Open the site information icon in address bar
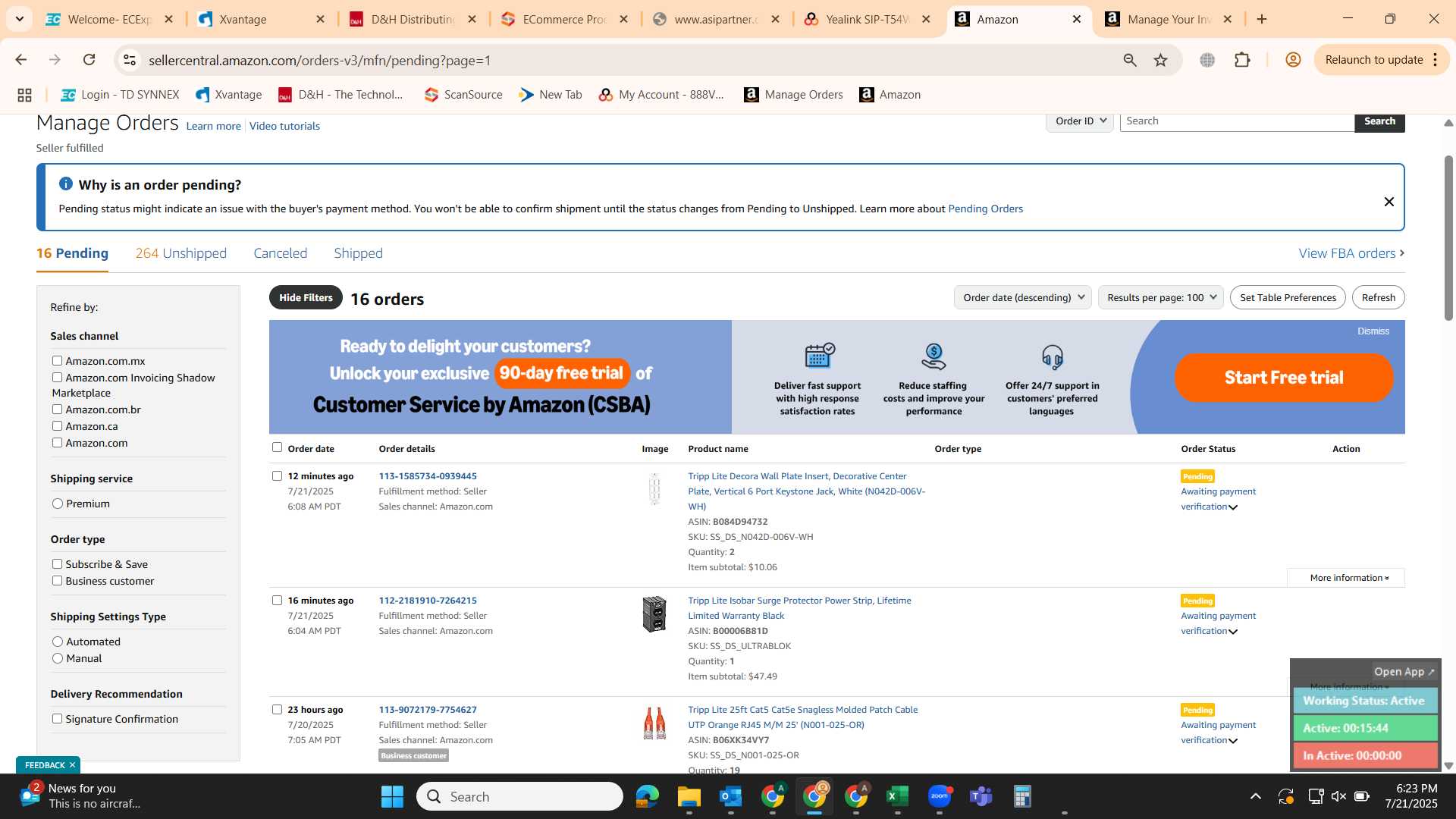This screenshot has width=1456, height=819. coord(130,60)
